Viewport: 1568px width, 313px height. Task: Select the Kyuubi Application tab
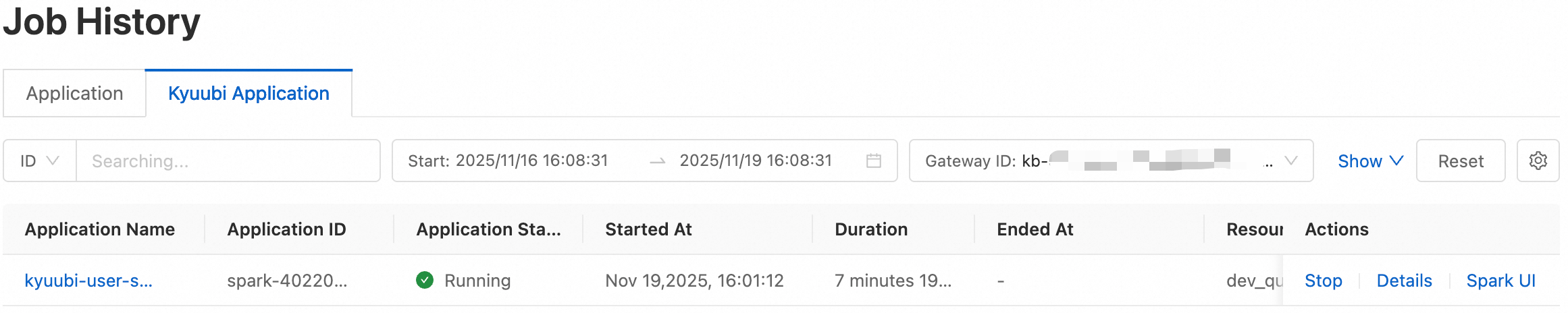(x=249, y=93)
